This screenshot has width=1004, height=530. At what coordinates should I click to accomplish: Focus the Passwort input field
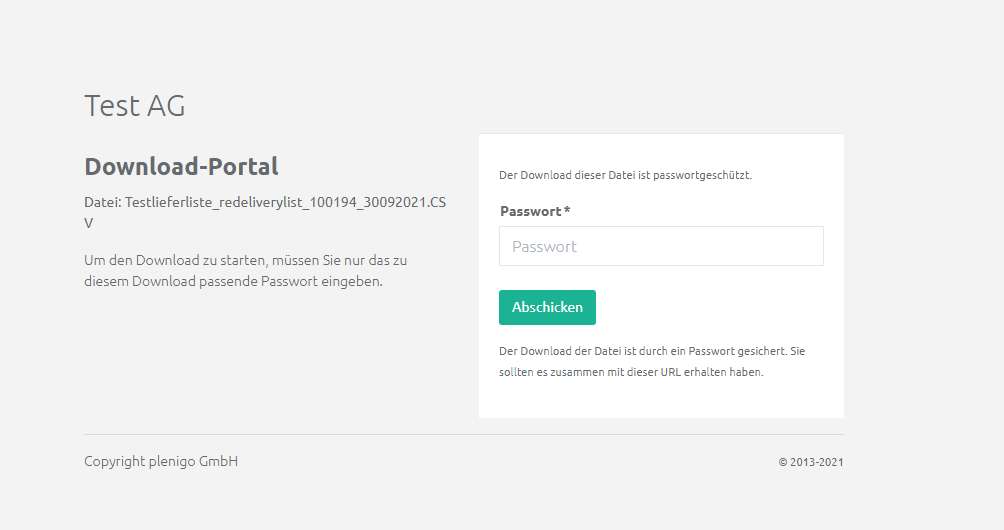tap(661, 246)
